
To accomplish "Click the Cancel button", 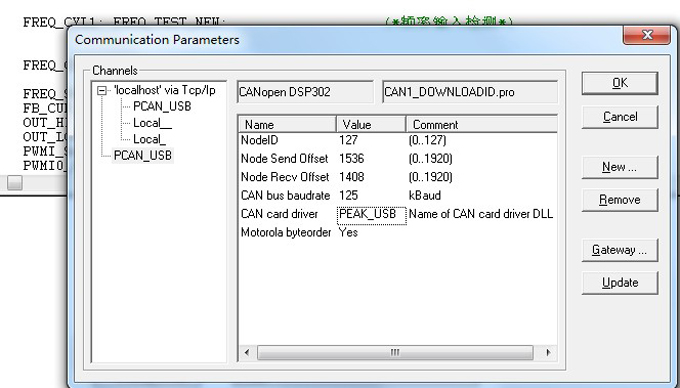I will pyautogui.click(x=620, y=117).
